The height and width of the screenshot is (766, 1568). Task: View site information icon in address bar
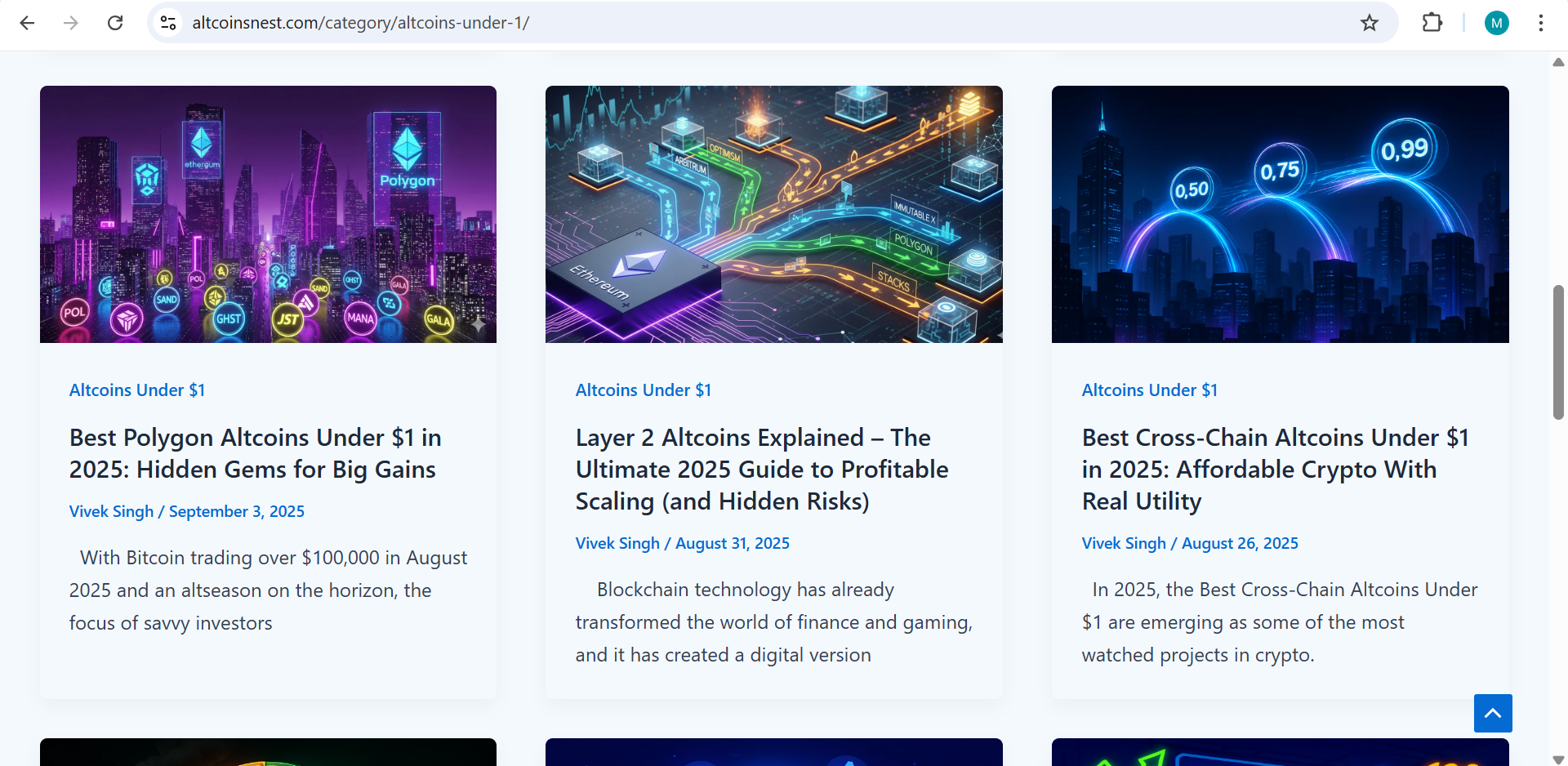click(x=168, y=23)
